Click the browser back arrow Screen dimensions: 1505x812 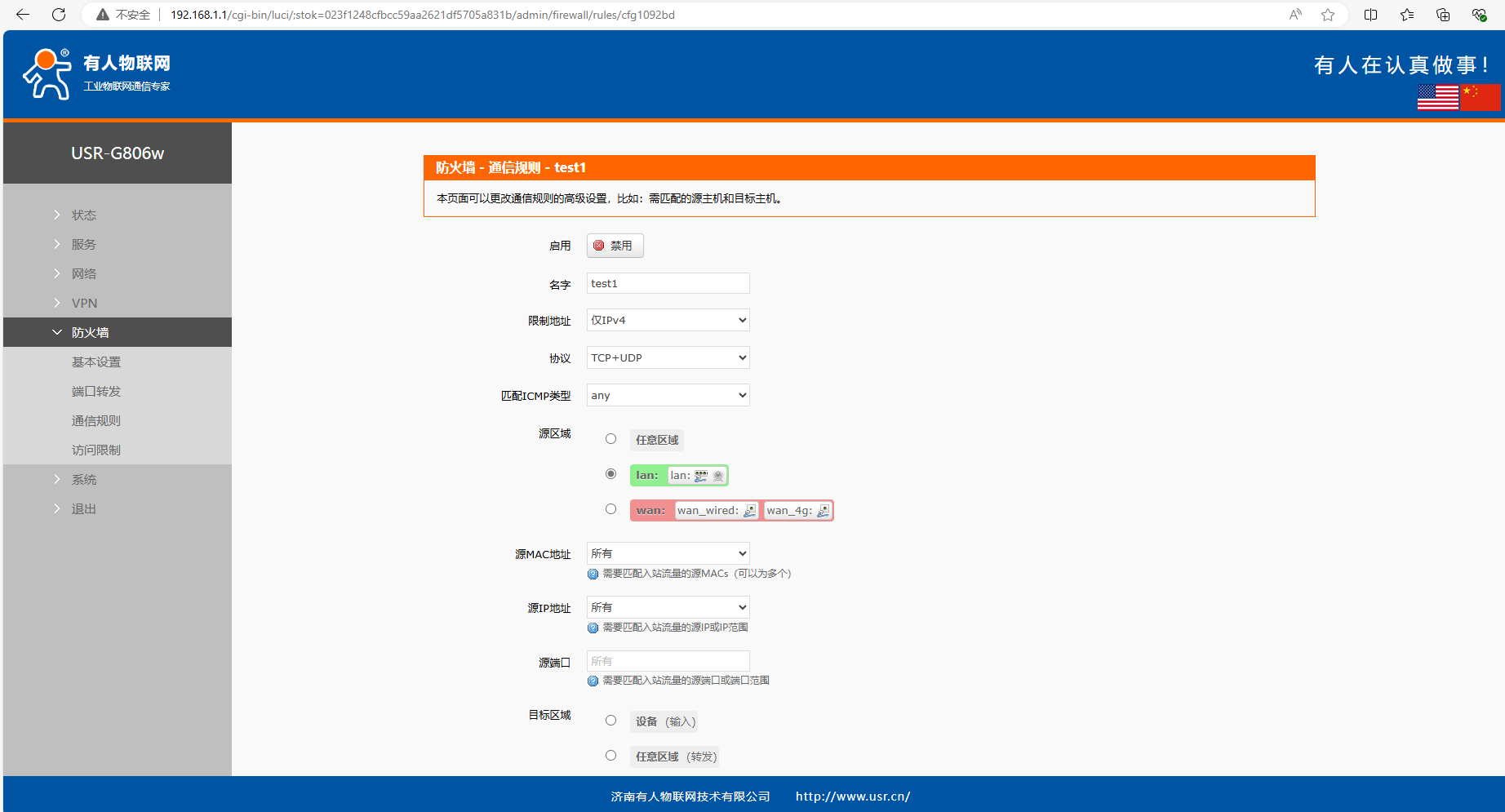pyautogui.click(x=23, y=15)
